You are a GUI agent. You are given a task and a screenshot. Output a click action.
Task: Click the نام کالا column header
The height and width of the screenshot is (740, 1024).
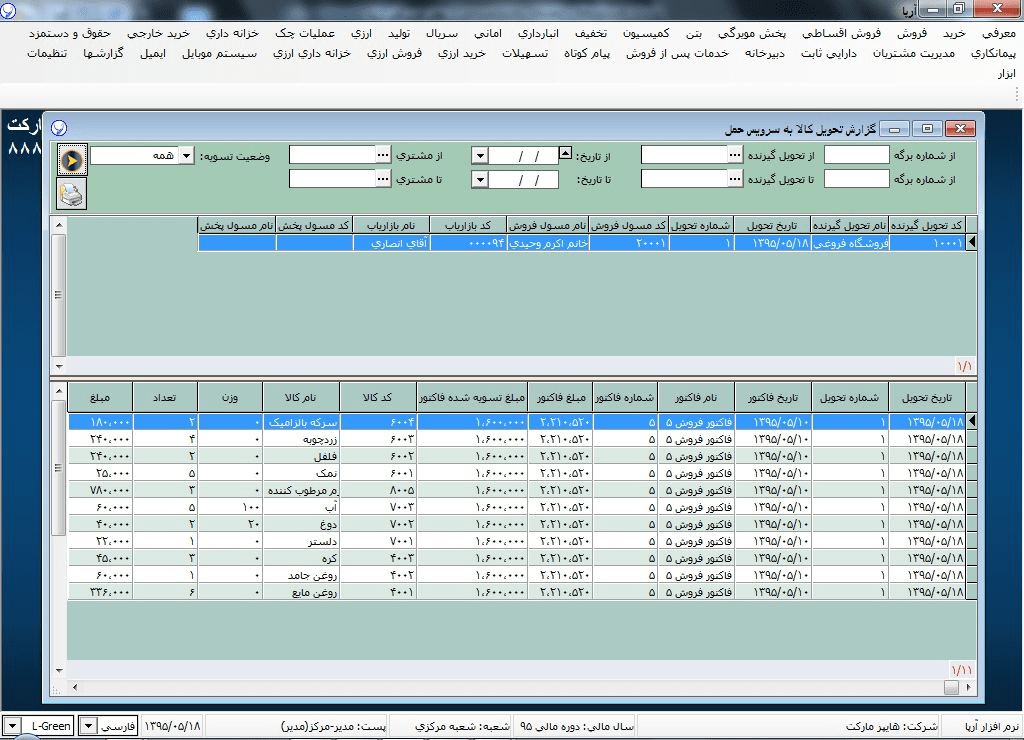(300, 397)
